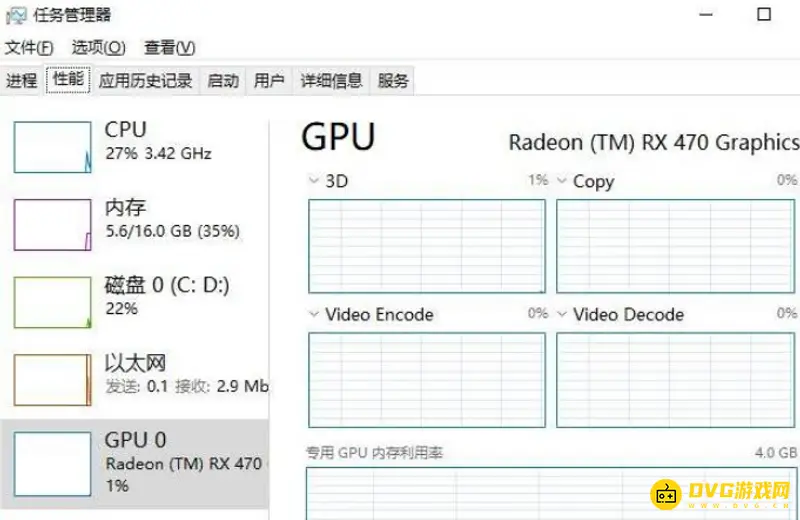Select the 以太网 Ethernet graph thumbnail
This screenshot has width=800, height=520.
coord(52,379)
